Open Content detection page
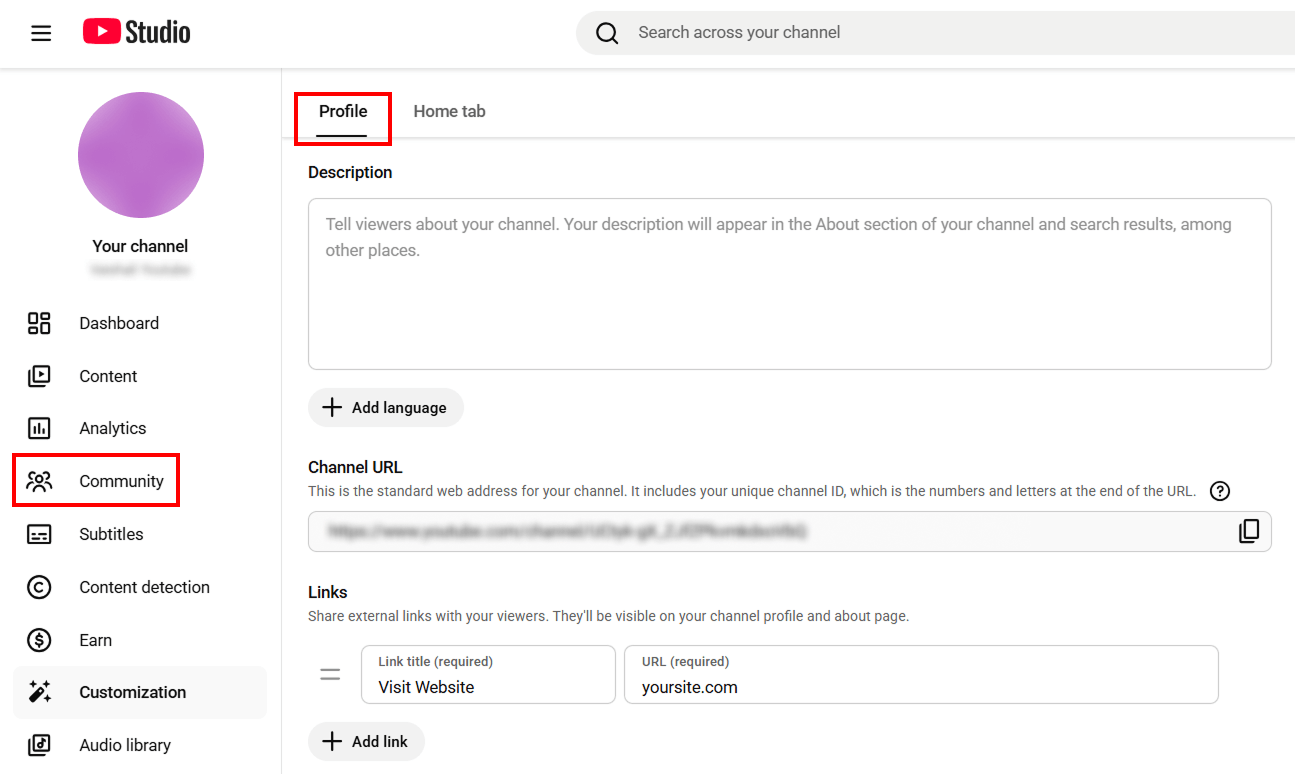Screen dimensions: 1295x774 coord(144,587)
